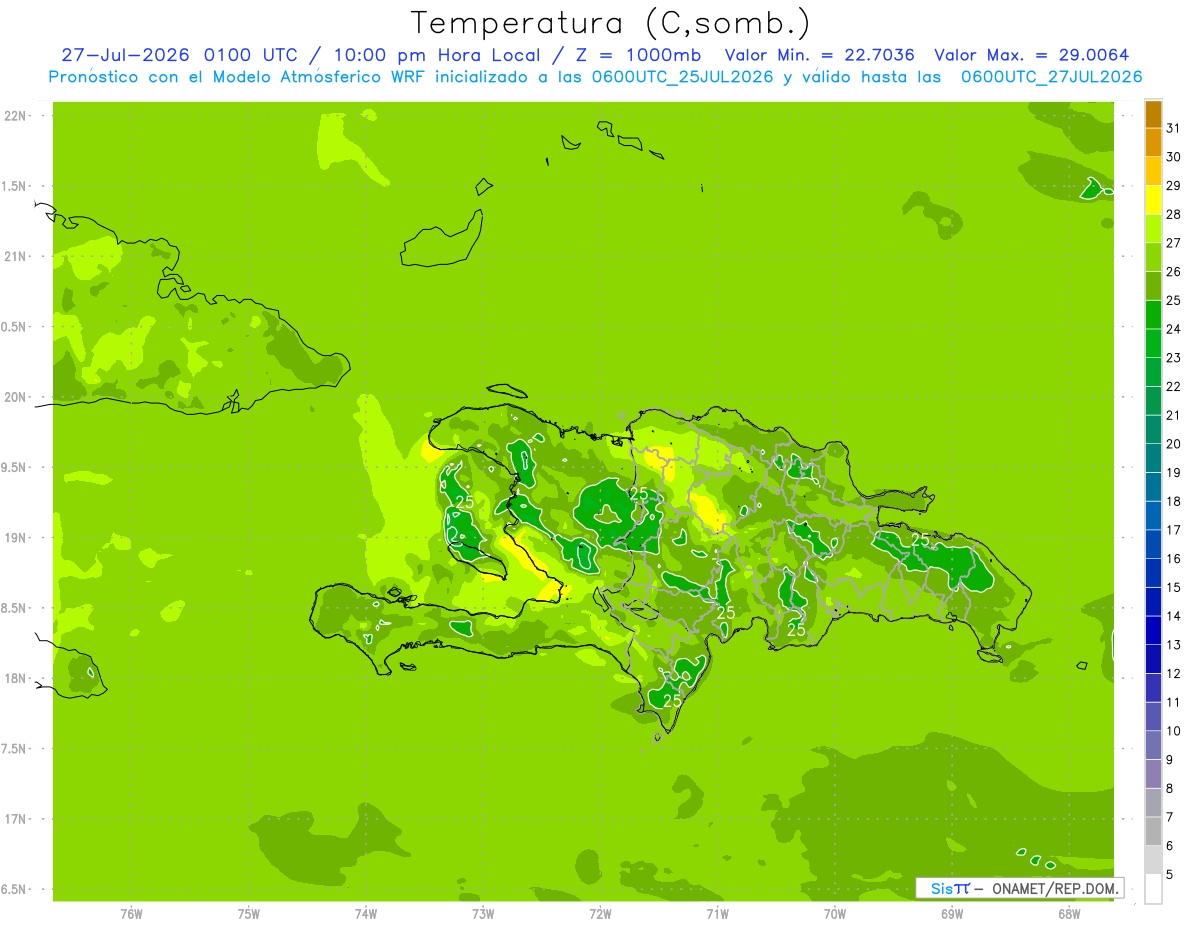The width and height of the screenshot is (1200, 927).
Task: Click the '22N' latitude label
Action: 15,116
